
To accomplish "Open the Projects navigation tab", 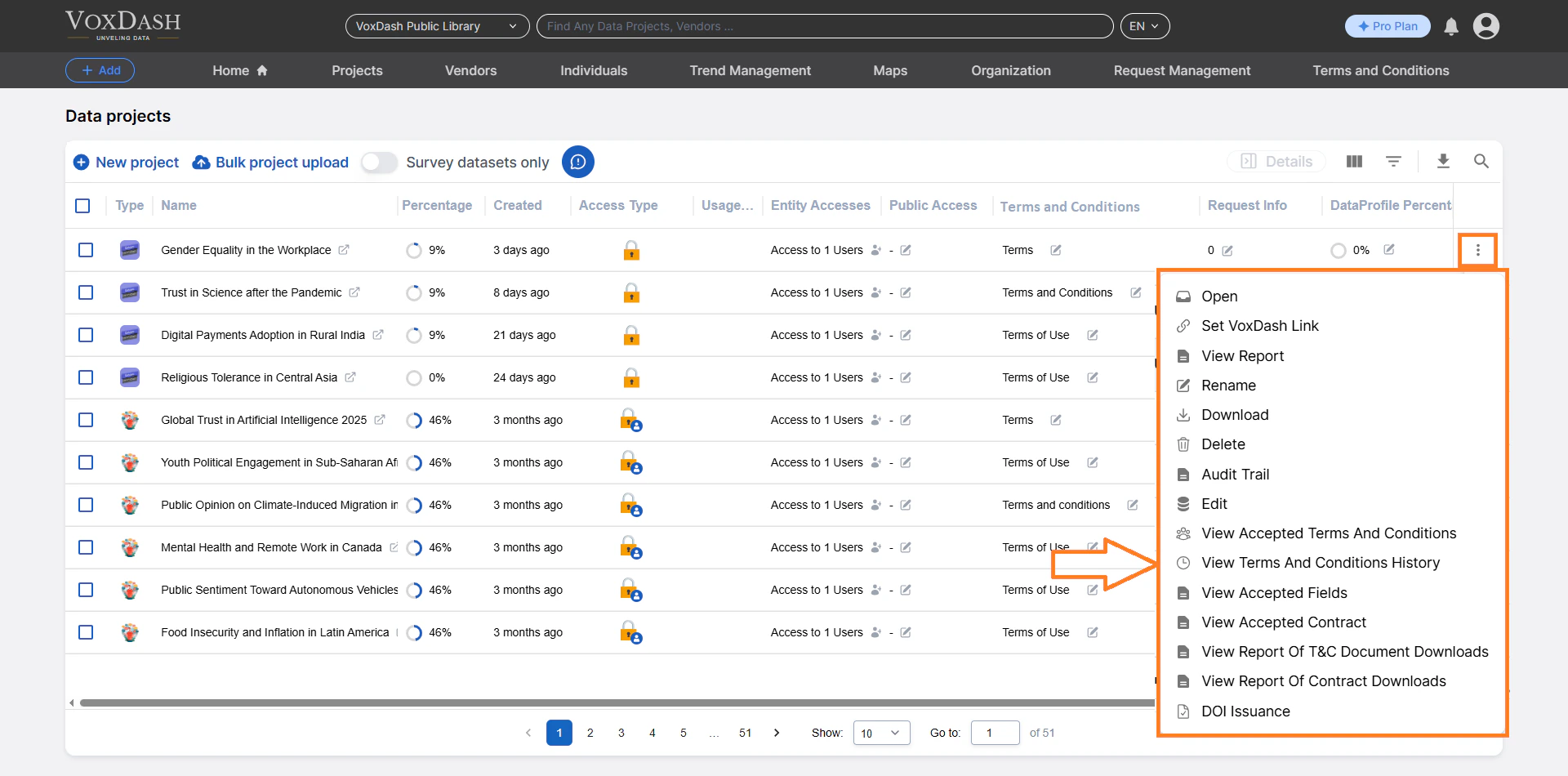I will tap(357, 70).
